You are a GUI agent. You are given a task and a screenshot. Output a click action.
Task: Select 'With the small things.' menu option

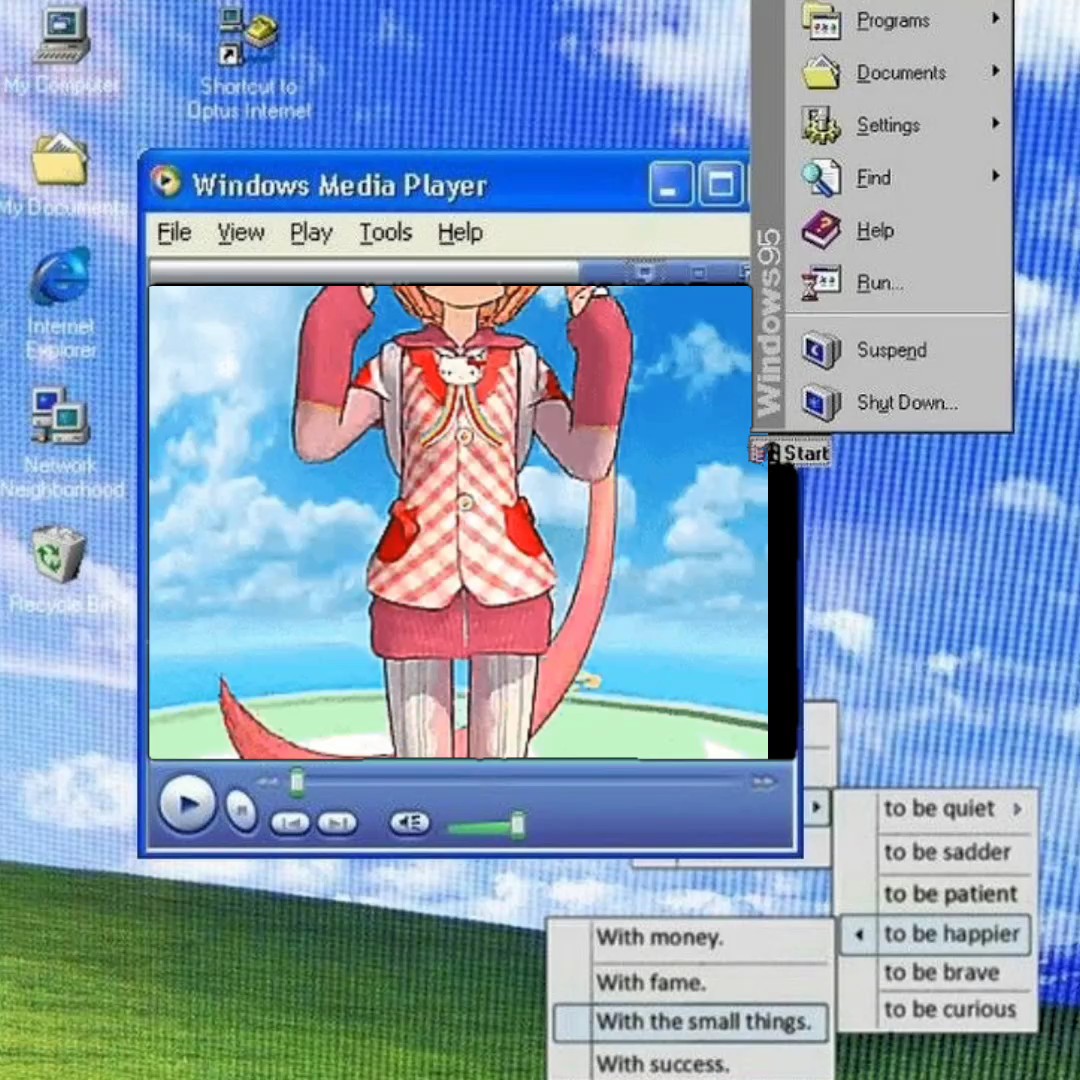pyautogui.click(x=702, y=1022)
